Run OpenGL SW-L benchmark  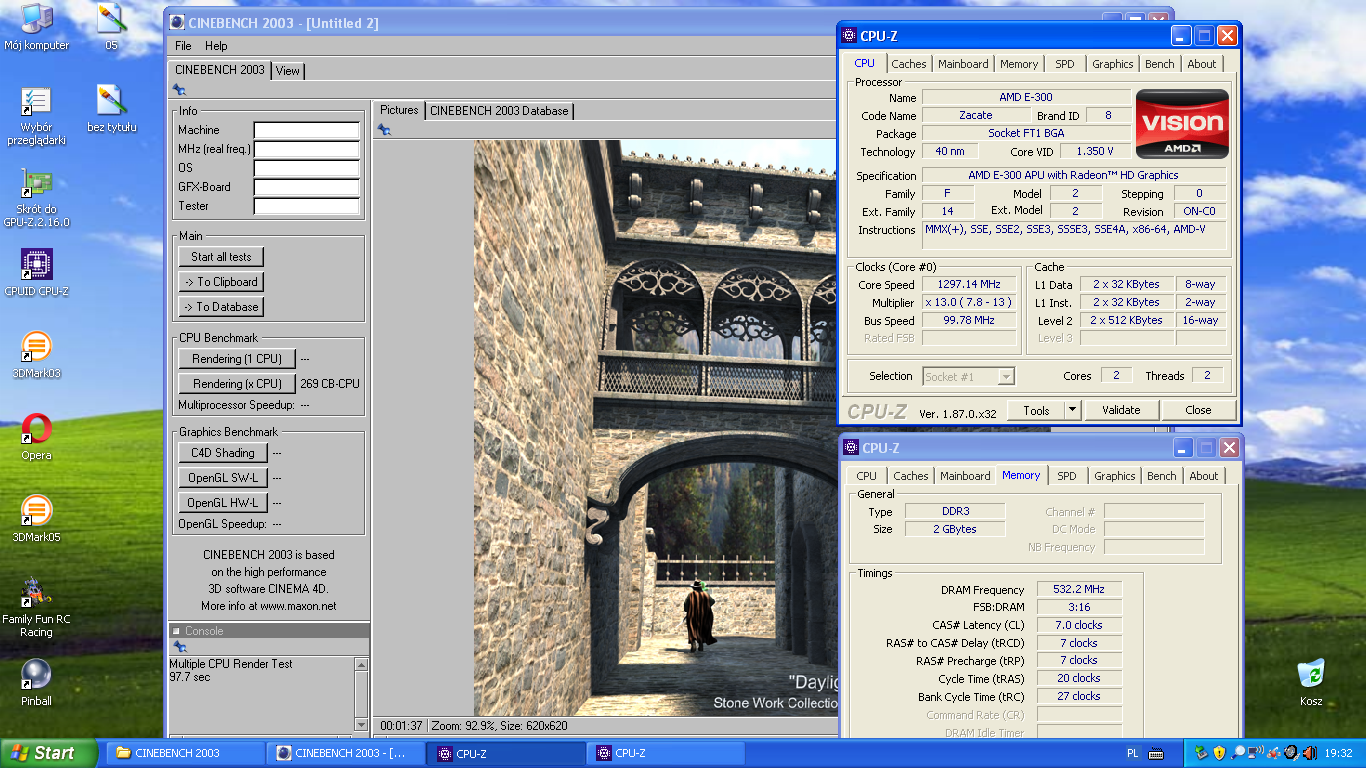click(223, 478)
